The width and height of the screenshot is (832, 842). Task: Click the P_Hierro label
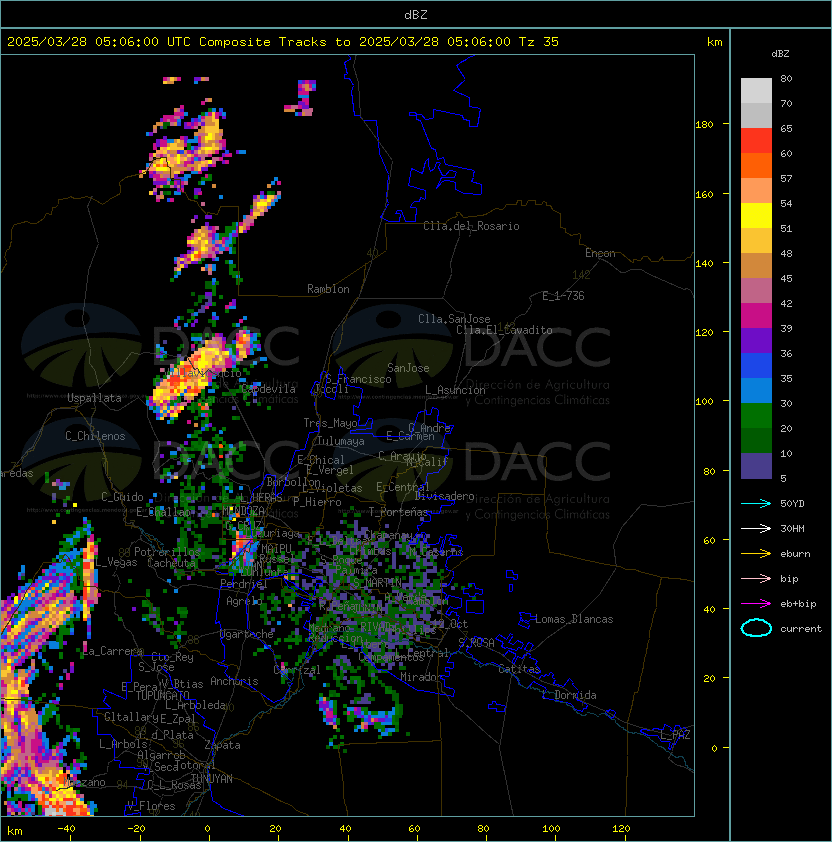click(x=317, y=502)
